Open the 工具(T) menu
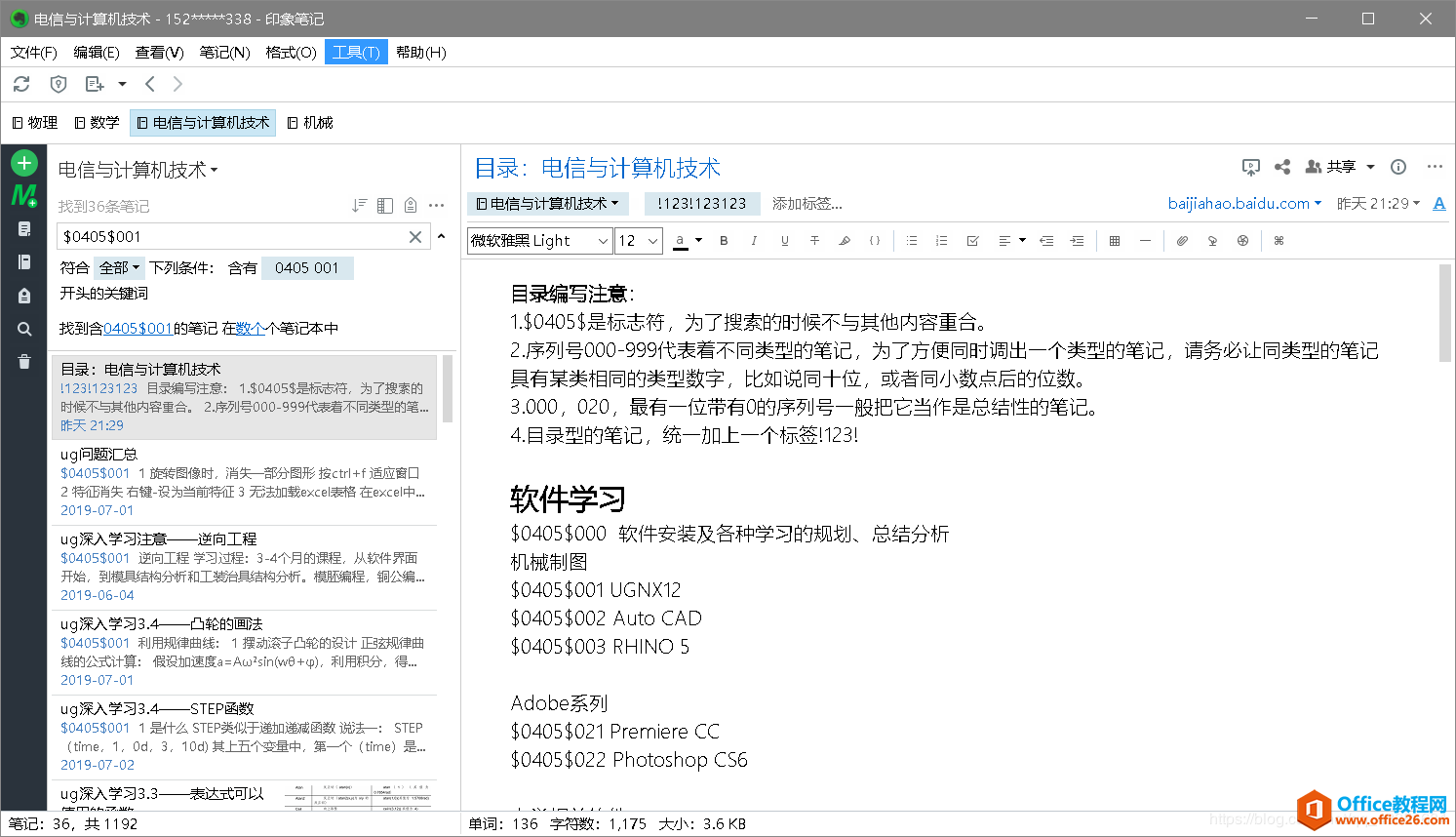 [x=356, y=52]
